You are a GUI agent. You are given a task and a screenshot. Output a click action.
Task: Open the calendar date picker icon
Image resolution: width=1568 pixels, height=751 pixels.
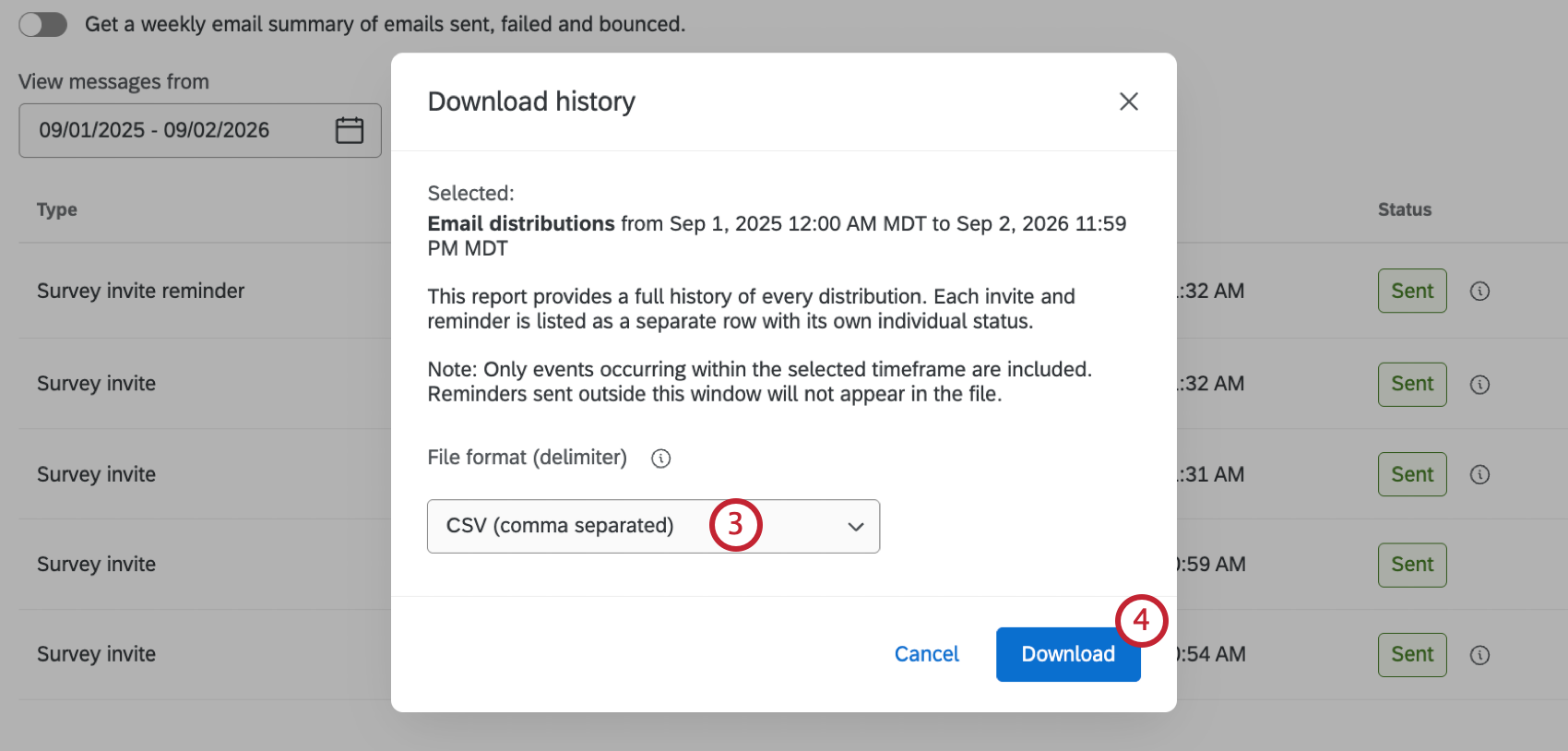coord(350,130)
